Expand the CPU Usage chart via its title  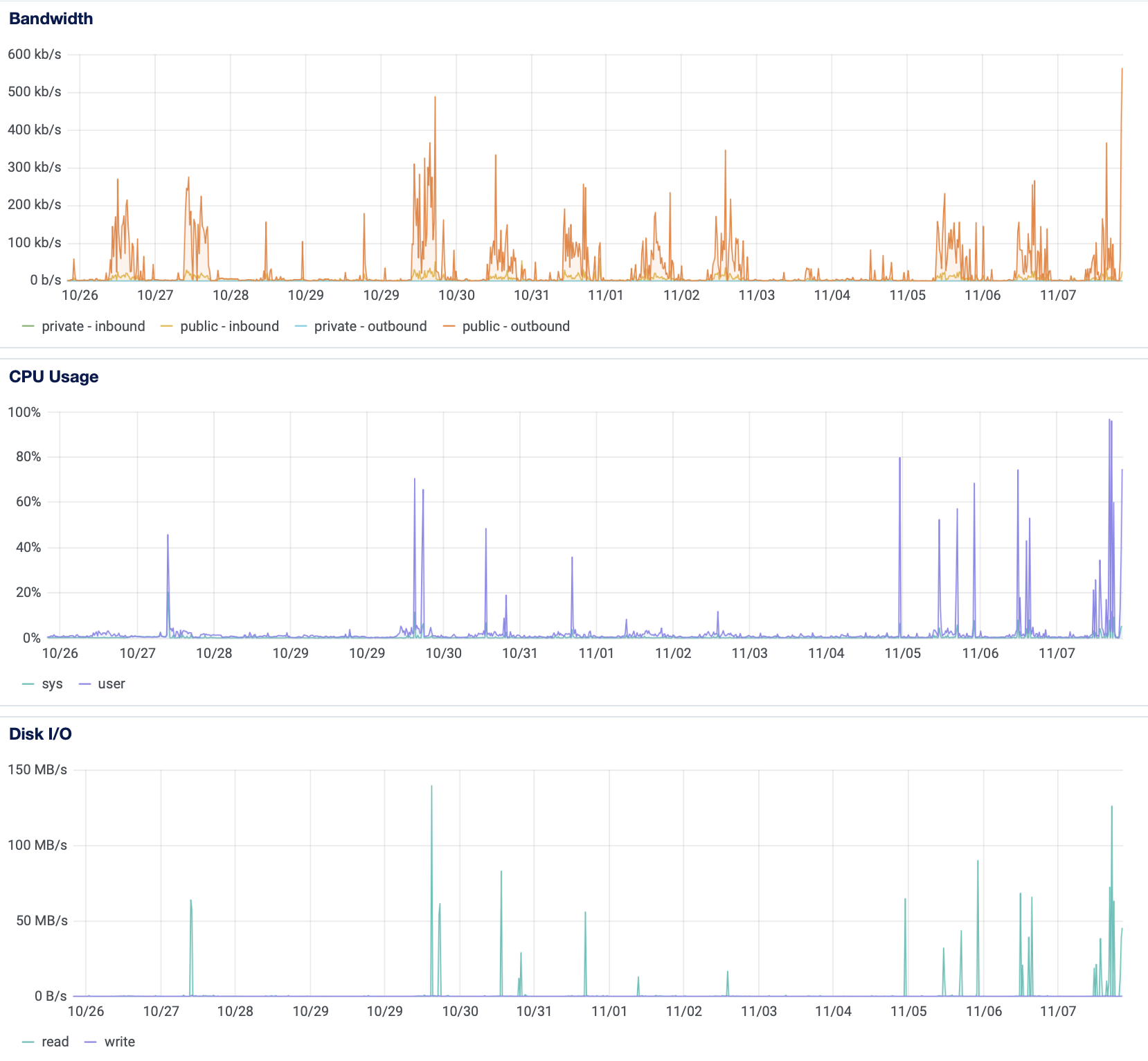click(x=53, y=377)
